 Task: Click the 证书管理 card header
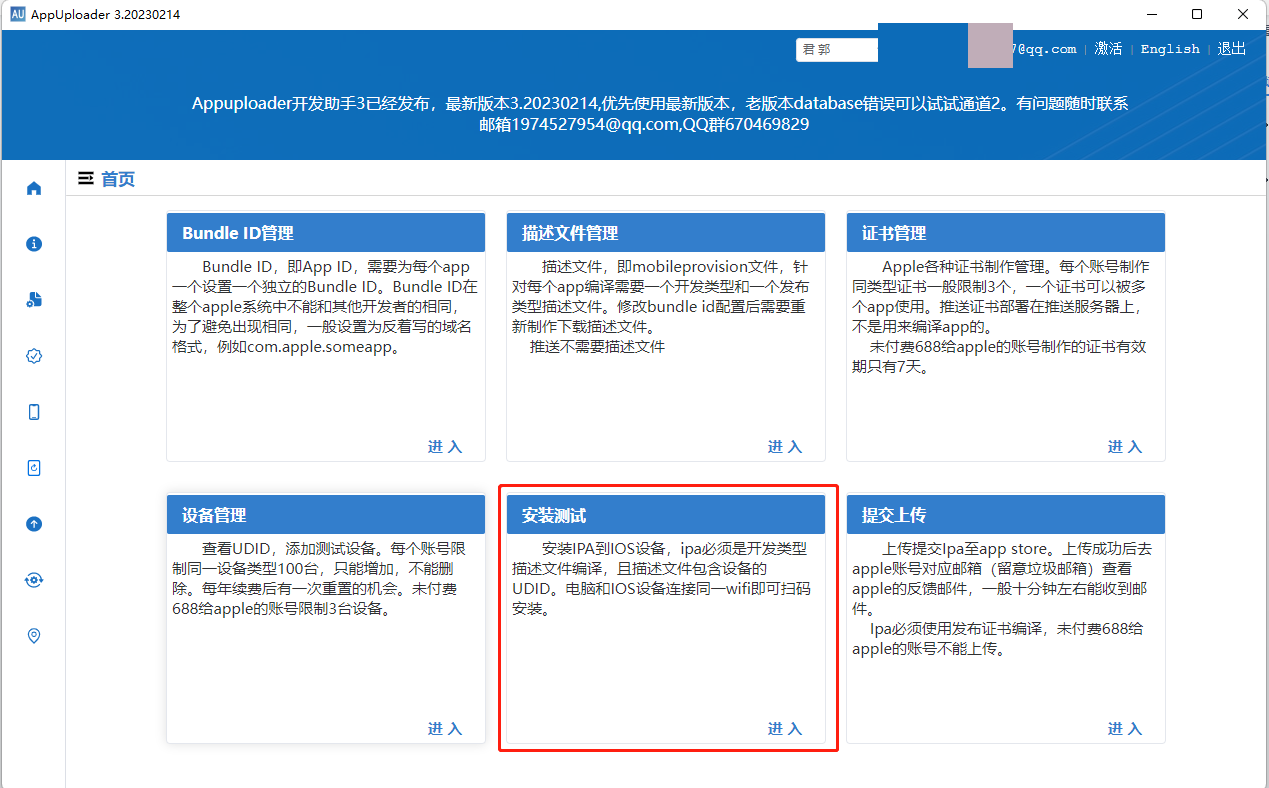tap(1006, 232)
